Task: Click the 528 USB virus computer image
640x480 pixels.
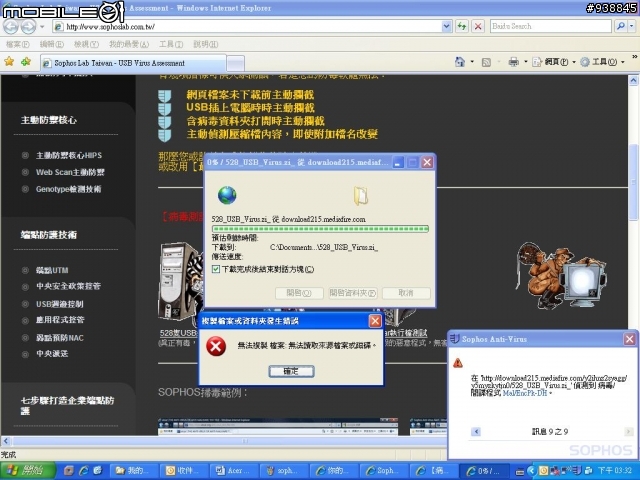Action: click(180, 282)
